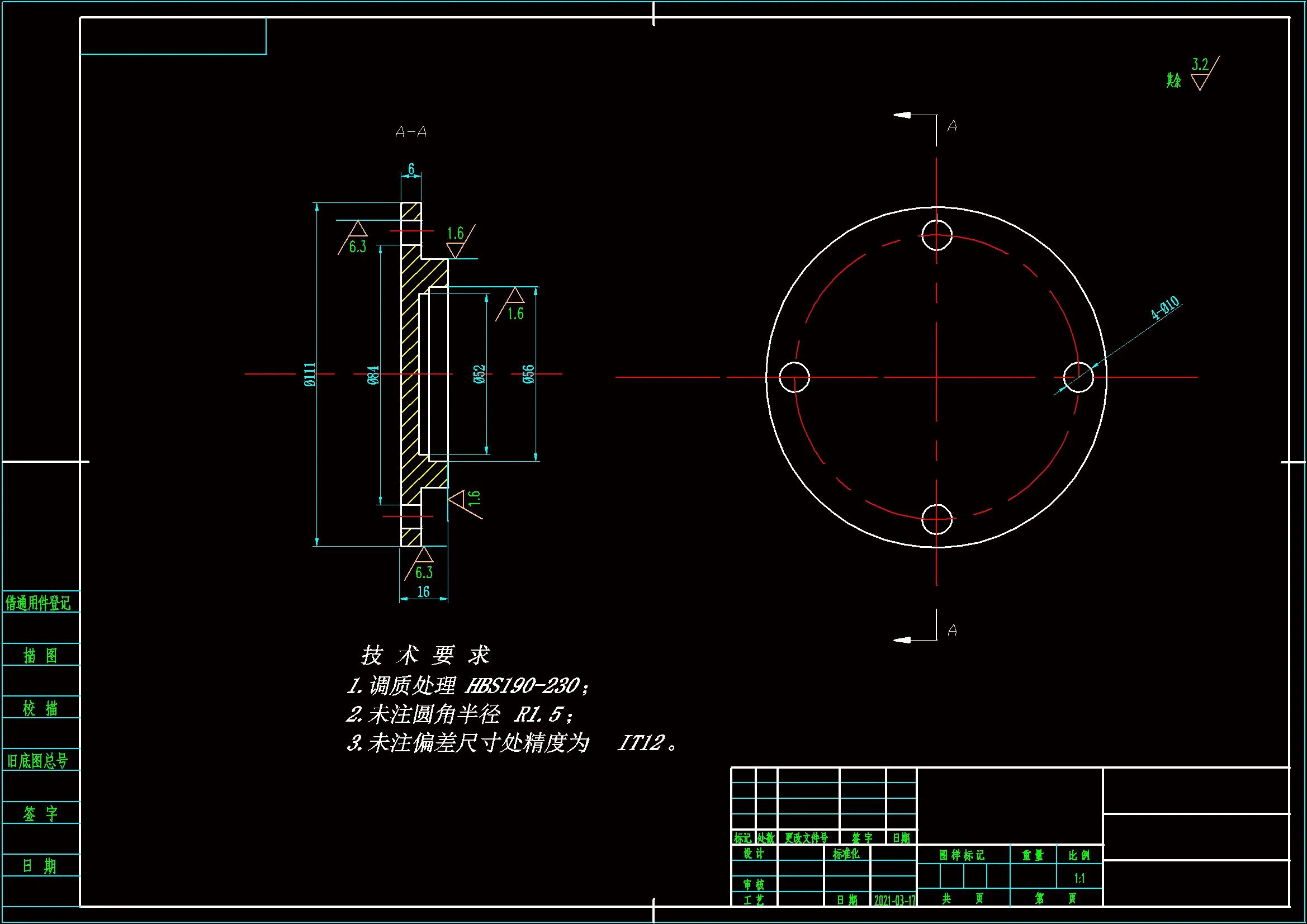Image resolution: width=1307 pixels, height=924 pixels.
Task: Click the Ø52 dimension text
Action: click(x=479, y=374)
